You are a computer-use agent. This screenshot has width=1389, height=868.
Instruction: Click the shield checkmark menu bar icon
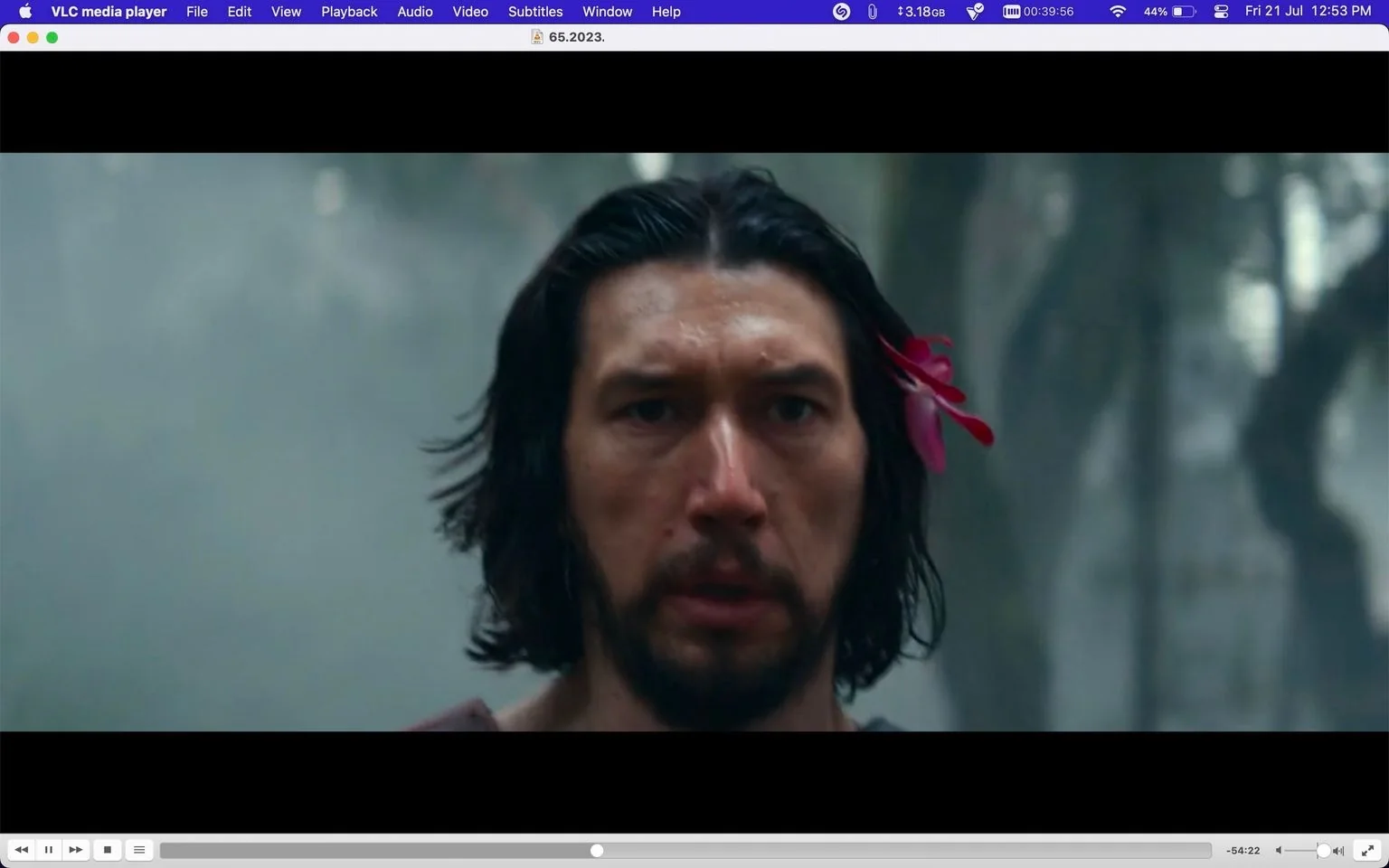(x=975, y=12)
